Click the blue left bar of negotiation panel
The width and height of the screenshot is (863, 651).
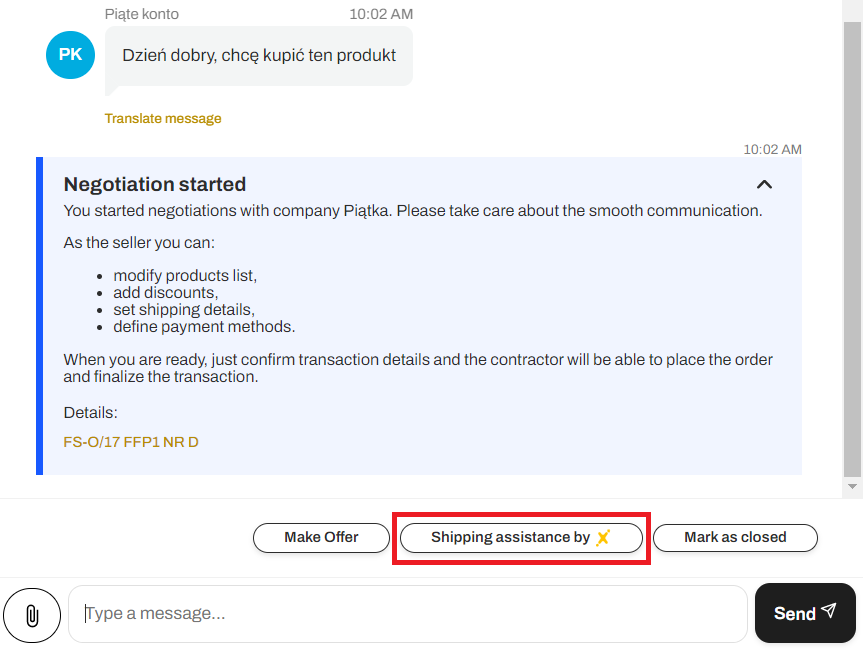40,316
